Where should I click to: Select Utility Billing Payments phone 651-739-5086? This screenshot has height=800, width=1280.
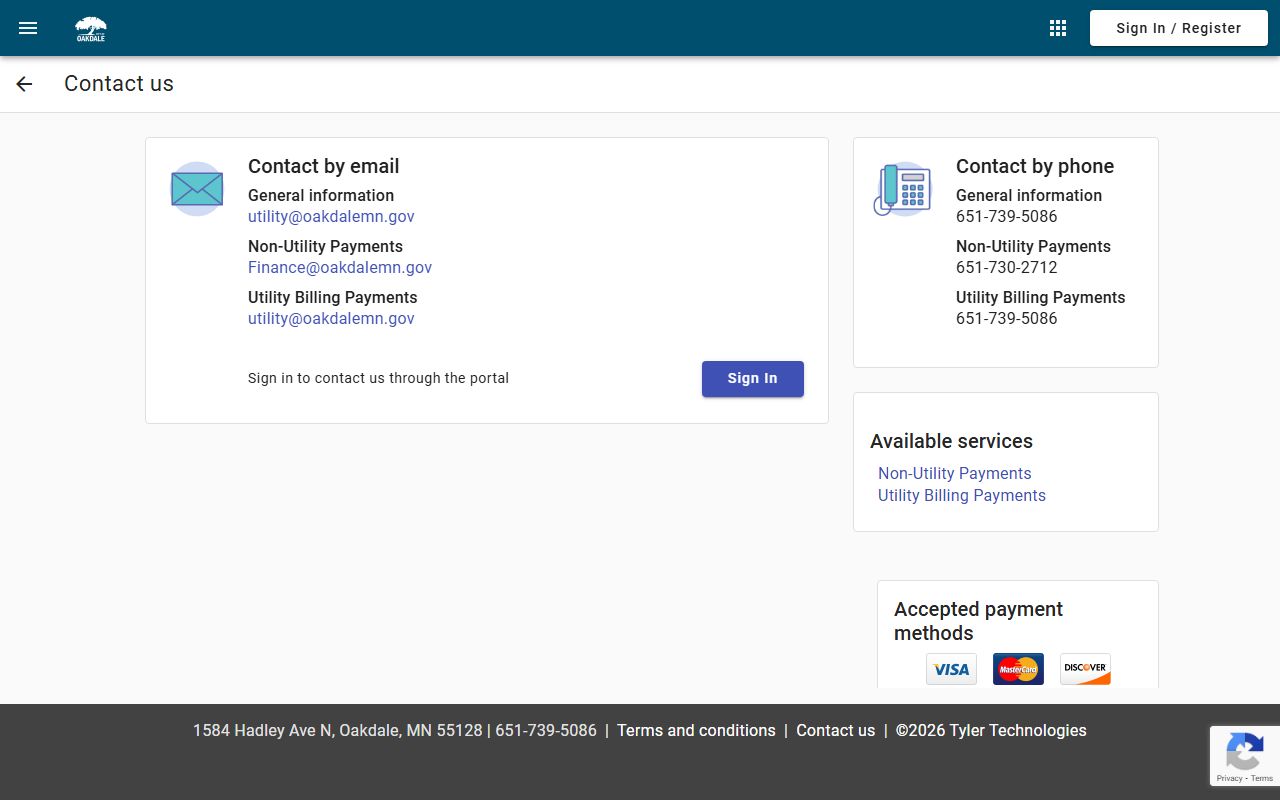coord(1006,318)
